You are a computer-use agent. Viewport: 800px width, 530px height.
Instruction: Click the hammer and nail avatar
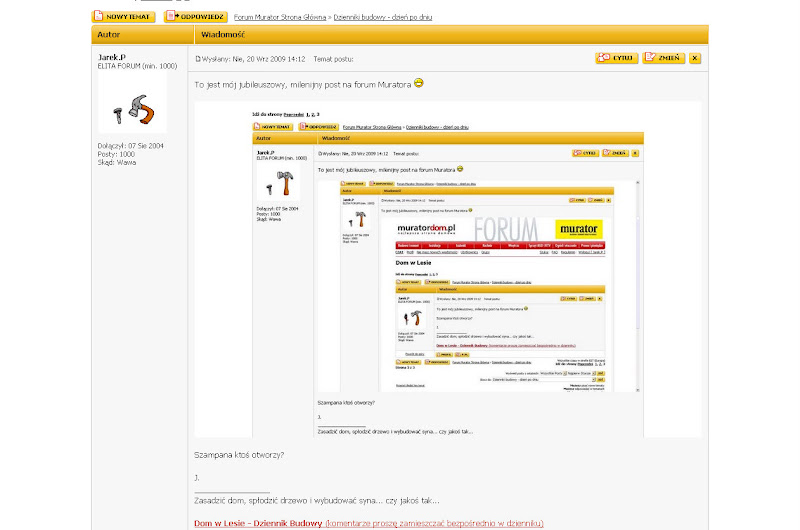click(x=132, y=103)
